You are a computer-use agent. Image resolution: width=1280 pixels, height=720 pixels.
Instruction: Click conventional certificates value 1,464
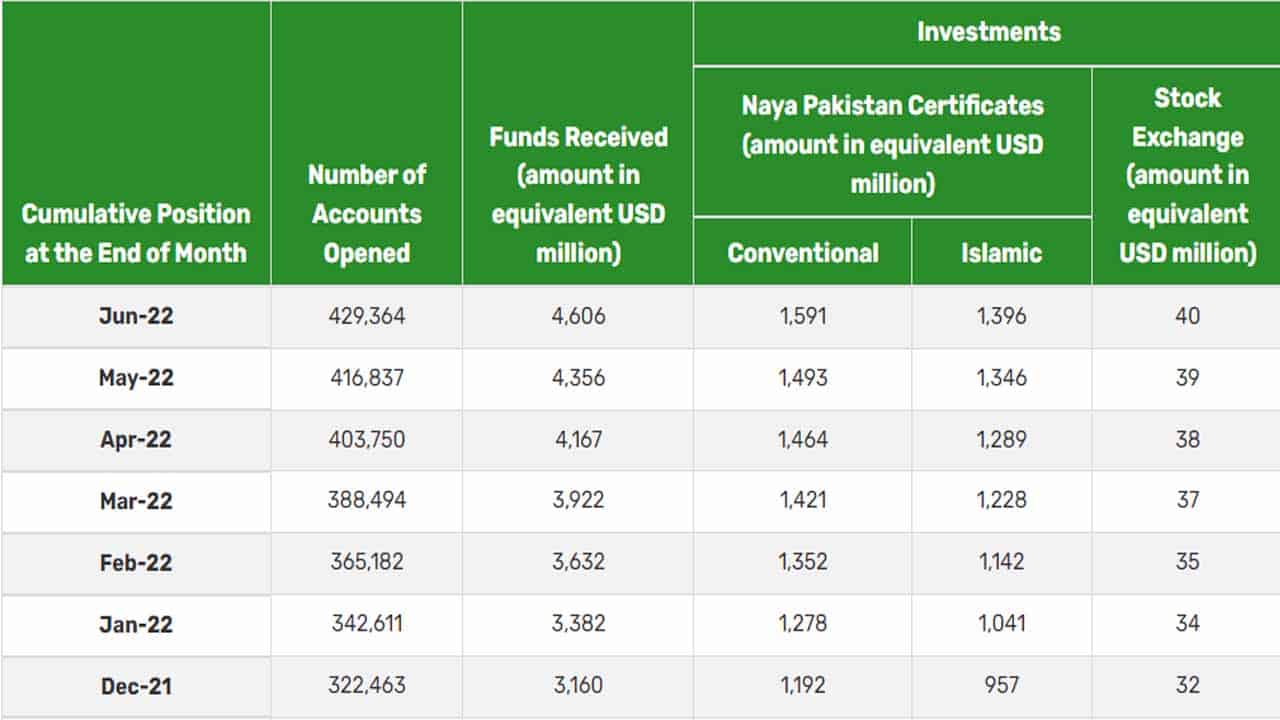coord(803,440)
